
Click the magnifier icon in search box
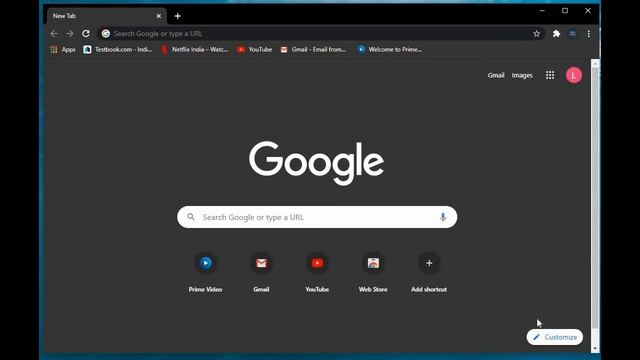coord(191,217)
